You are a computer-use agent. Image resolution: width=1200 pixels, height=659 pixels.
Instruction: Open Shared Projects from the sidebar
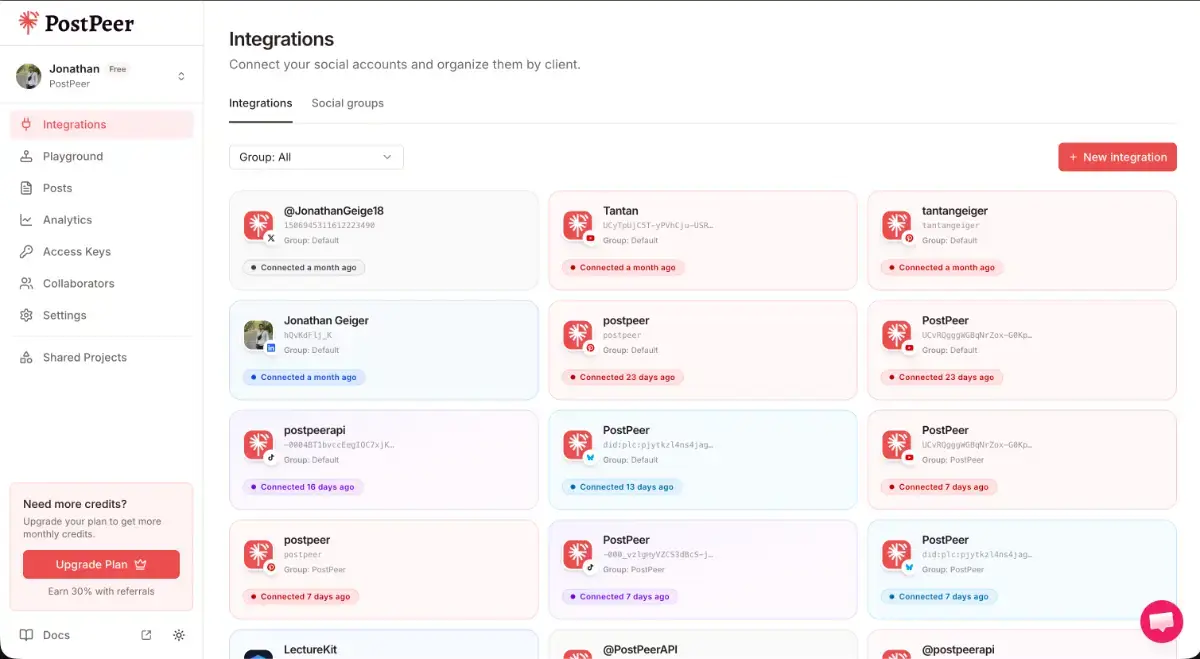click(101, 357)
